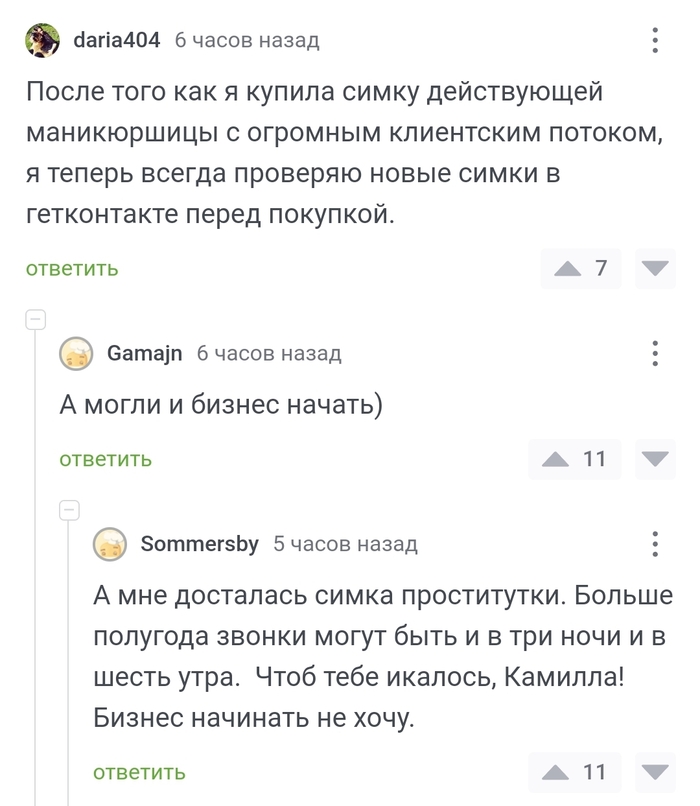Viewport: 700px width, 806px height.
Task: Collapse Gamajn's comment thread
Action: tap(37, 320)
